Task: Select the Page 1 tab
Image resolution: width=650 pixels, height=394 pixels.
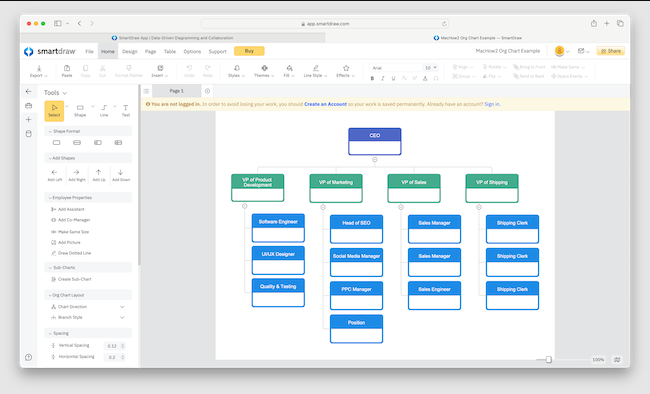Action: pos(177,91)
